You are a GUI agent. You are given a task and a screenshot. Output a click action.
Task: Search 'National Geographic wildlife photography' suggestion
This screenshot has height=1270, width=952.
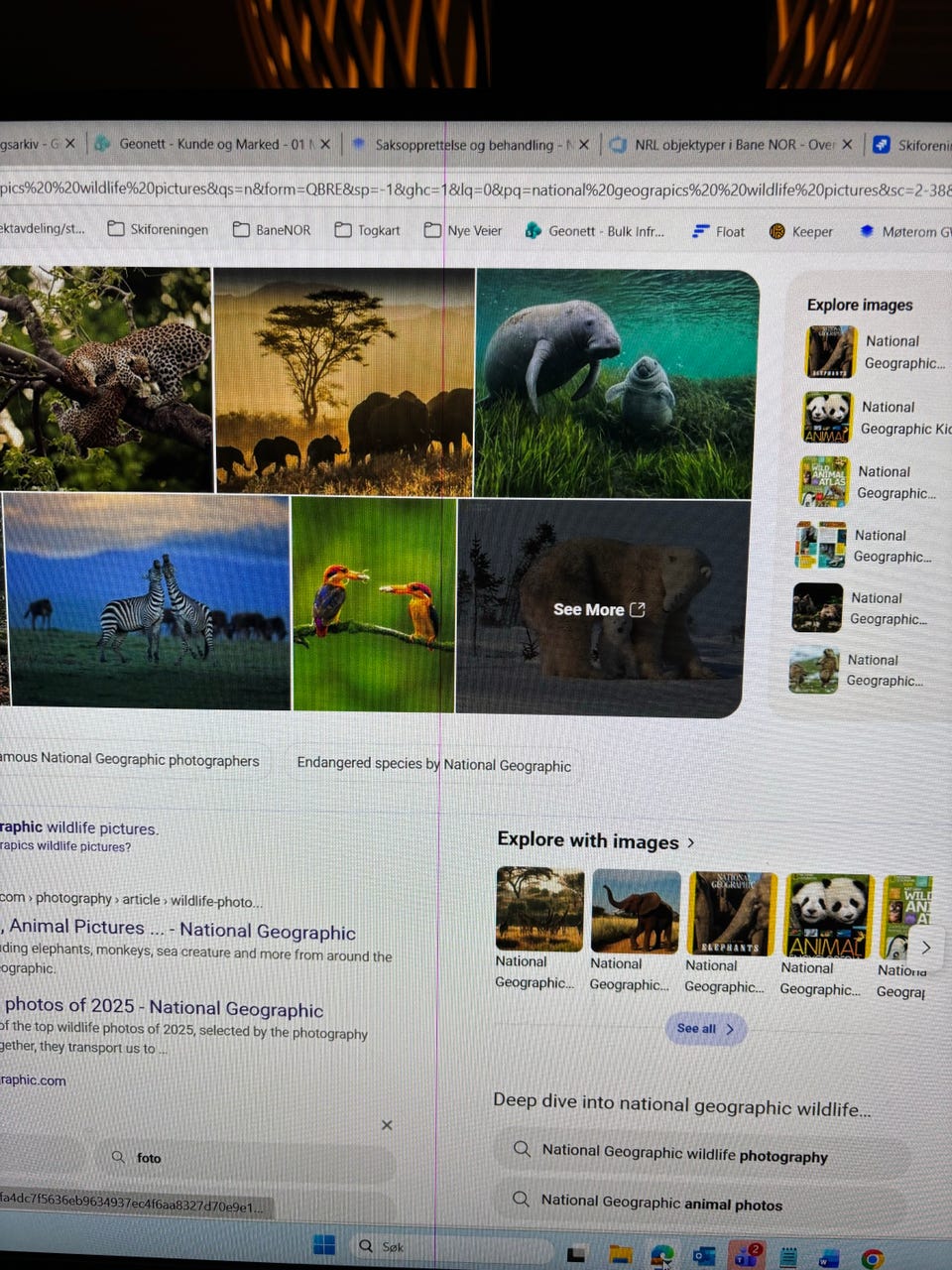pos(701,1153)
